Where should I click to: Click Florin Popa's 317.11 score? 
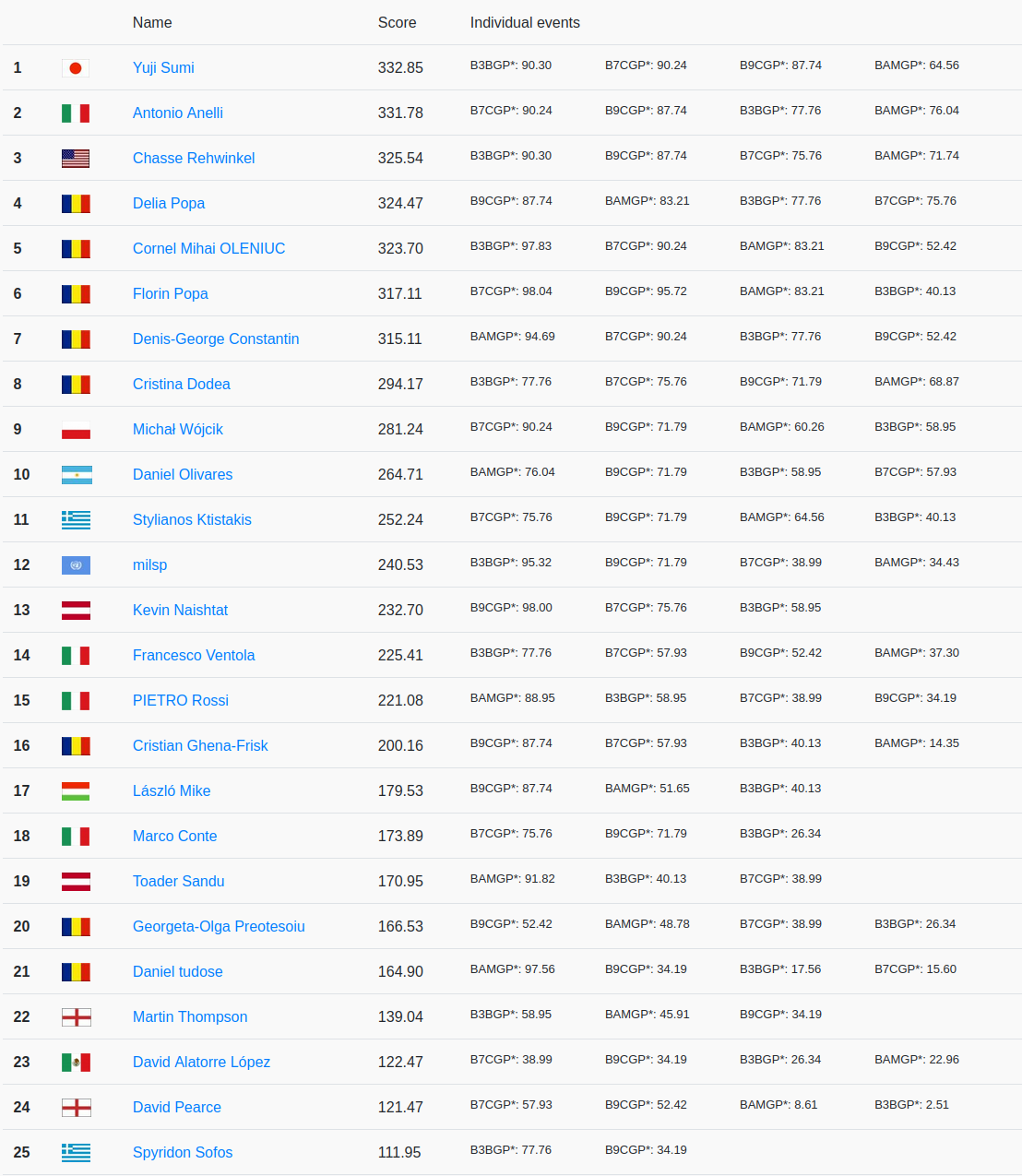(399, 294)
